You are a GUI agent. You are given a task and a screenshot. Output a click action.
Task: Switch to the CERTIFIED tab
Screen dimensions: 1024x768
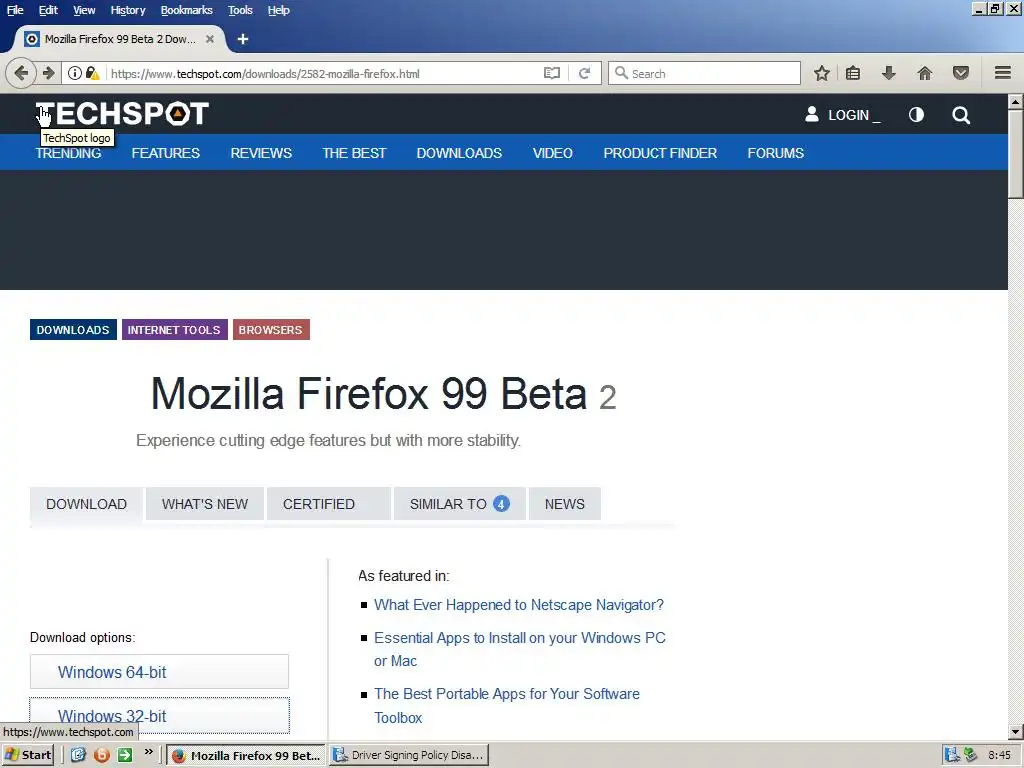(328, 504)
